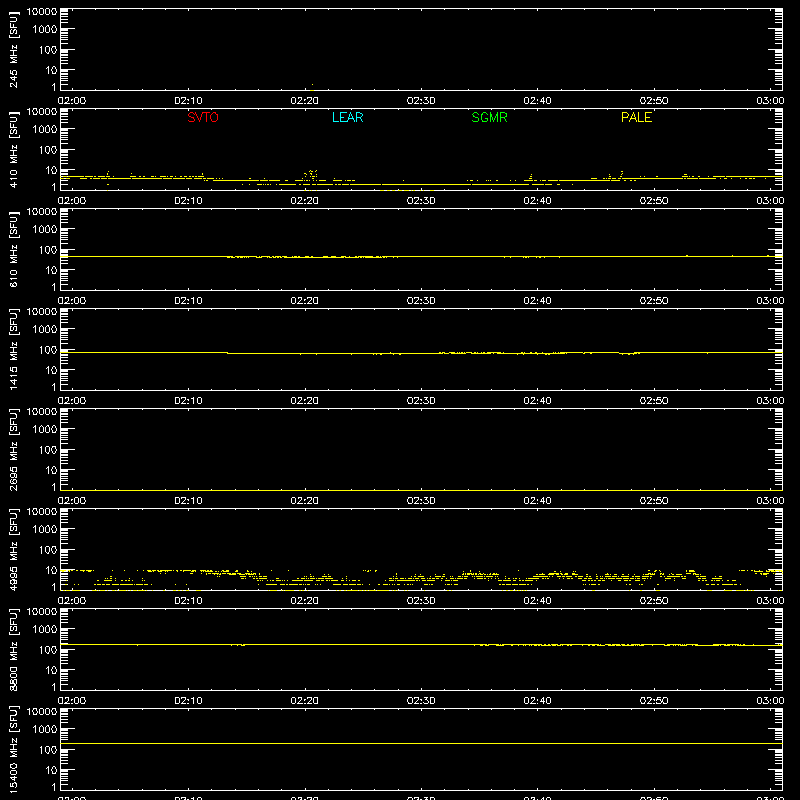Click the 1000 tick label on 610 MHz plot
This screenshot has height=800, width=800.
[x=45, y=229]
